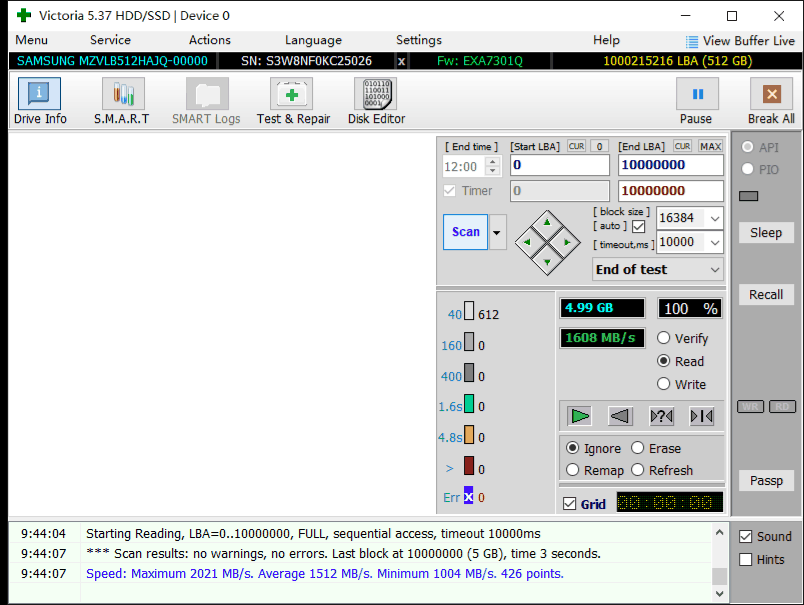Click the x next to serial number

(401, 62)
